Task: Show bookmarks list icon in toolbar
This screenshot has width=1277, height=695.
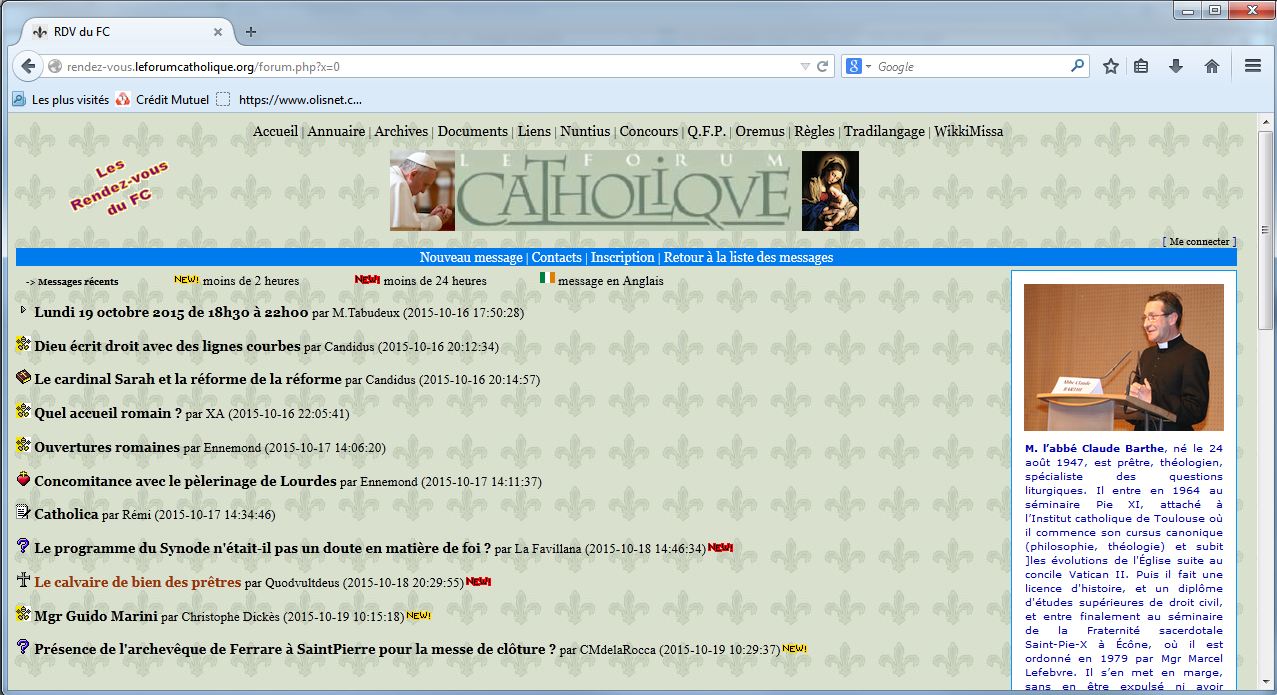Action: tap(1141, 67)
